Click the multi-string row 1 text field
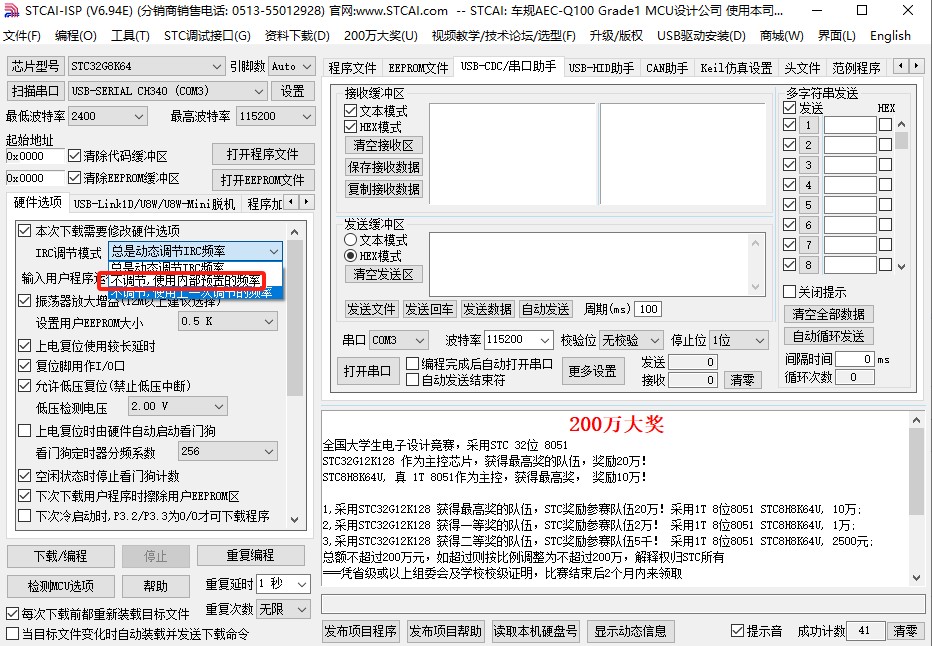Image resolution: width=932 pixels, height=646 pixels. [850, 125]
